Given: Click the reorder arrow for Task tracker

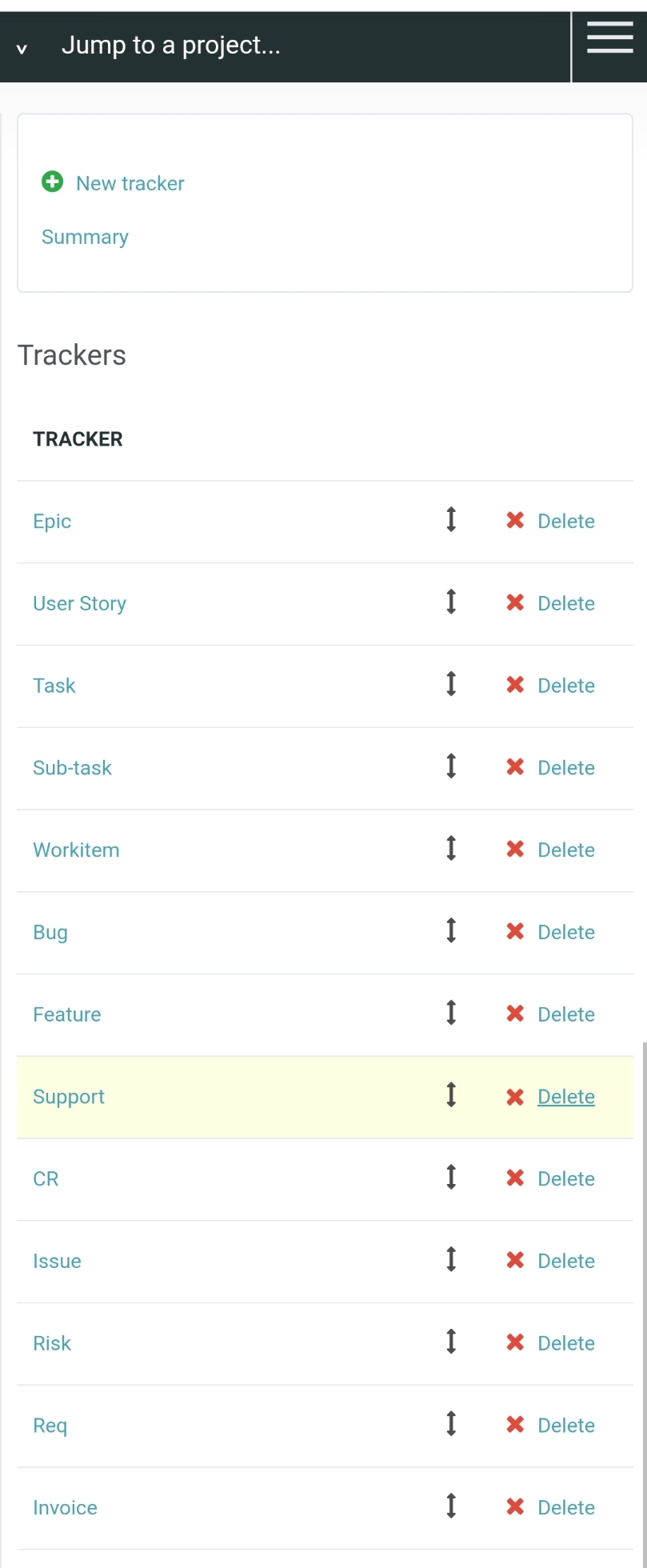Looking at the screenshot, I should 451,684.
